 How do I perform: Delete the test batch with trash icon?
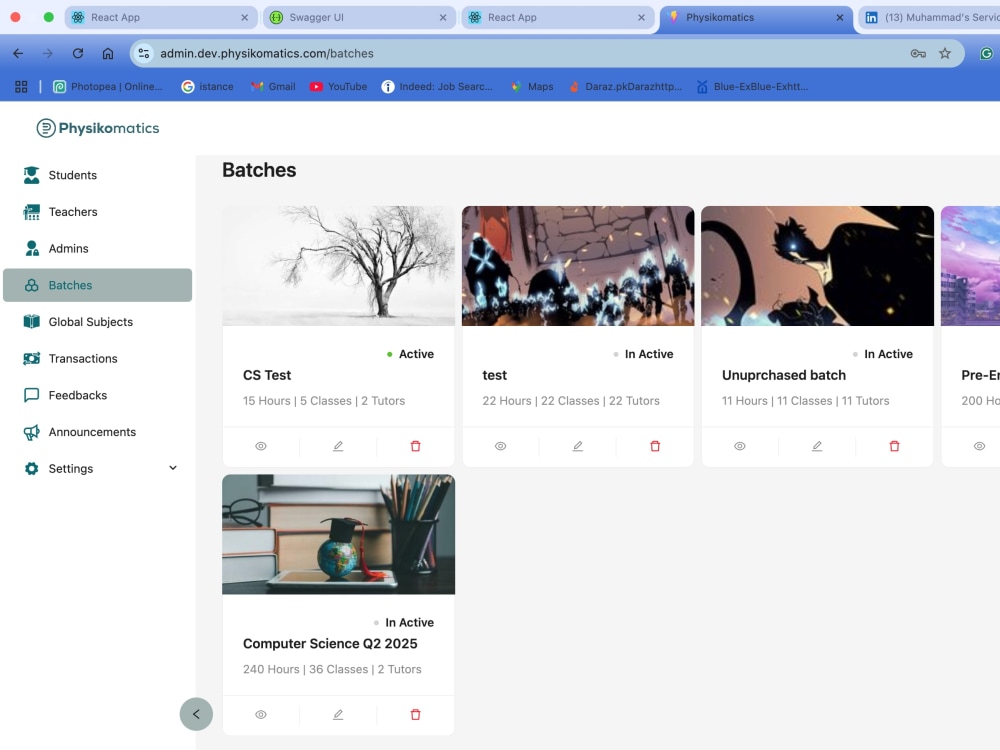click(x=655, y=446)
